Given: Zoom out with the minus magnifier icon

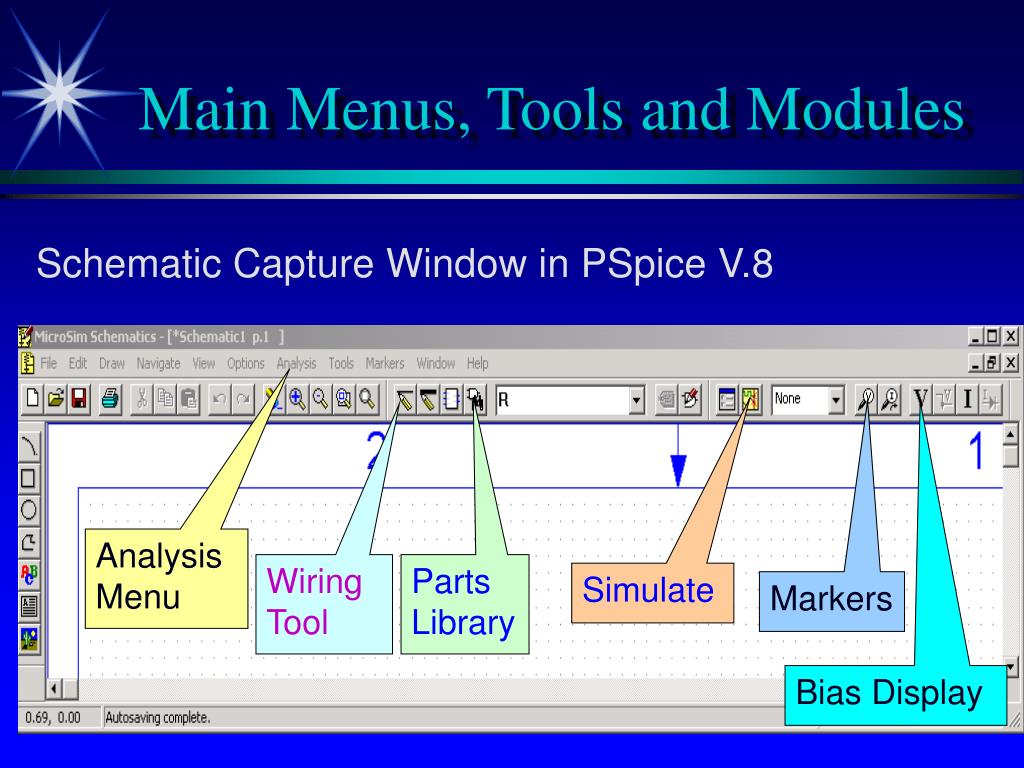Looking at the screenshot, I should pyautogui.click(x=320, y=398).
